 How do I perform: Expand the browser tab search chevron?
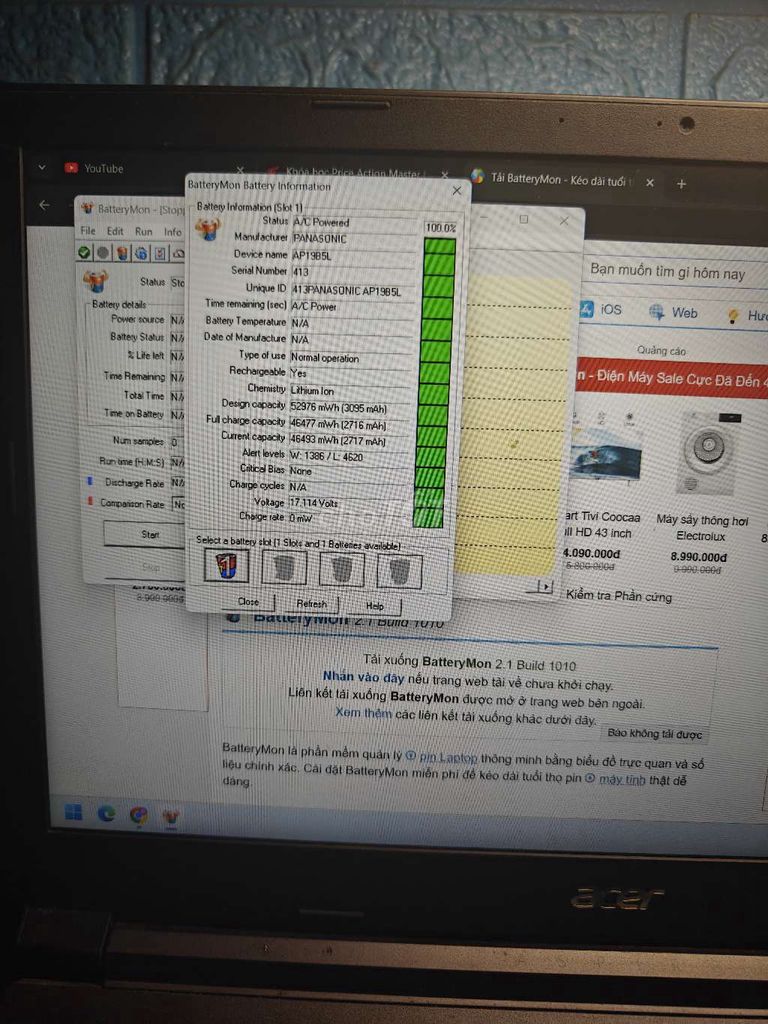click(x=42, y=167)
